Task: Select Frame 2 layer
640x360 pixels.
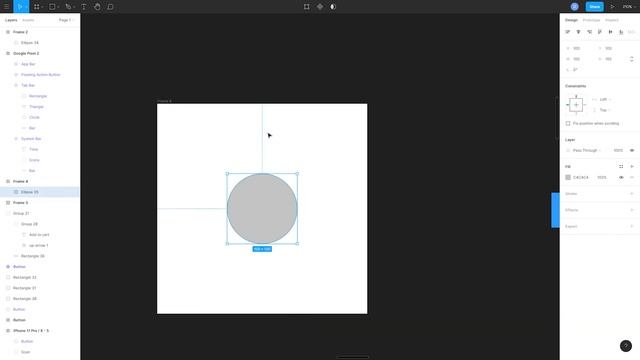Action: click(40, 32)
